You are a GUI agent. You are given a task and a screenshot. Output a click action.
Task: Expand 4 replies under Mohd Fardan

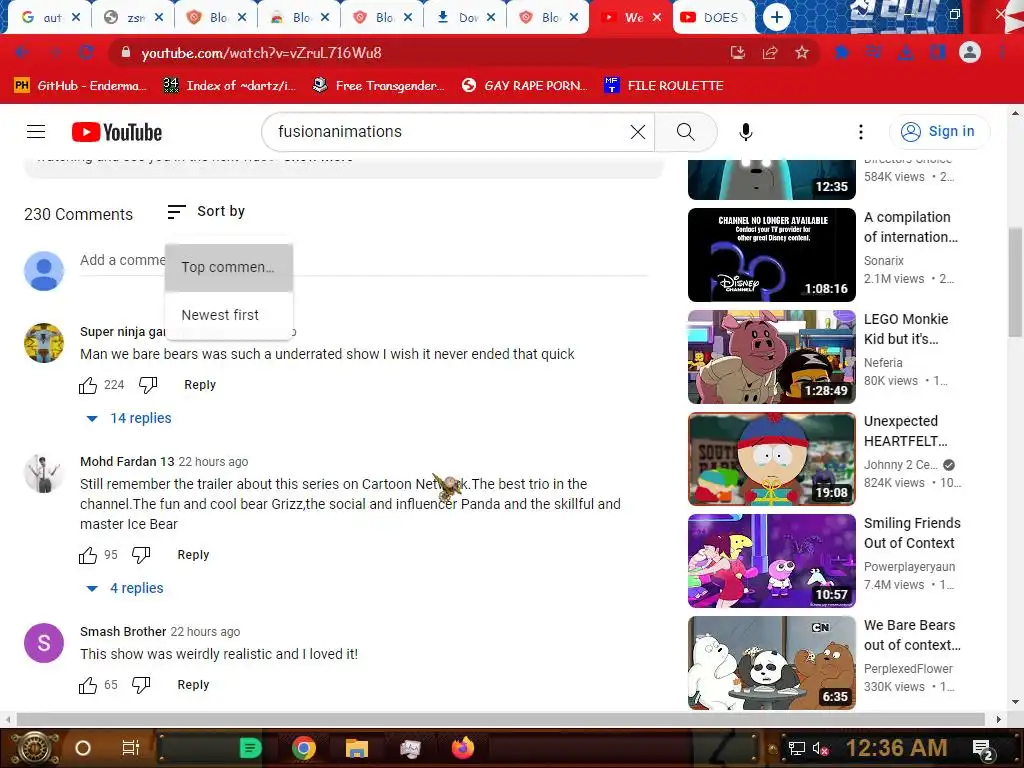[x=125, y=588]
